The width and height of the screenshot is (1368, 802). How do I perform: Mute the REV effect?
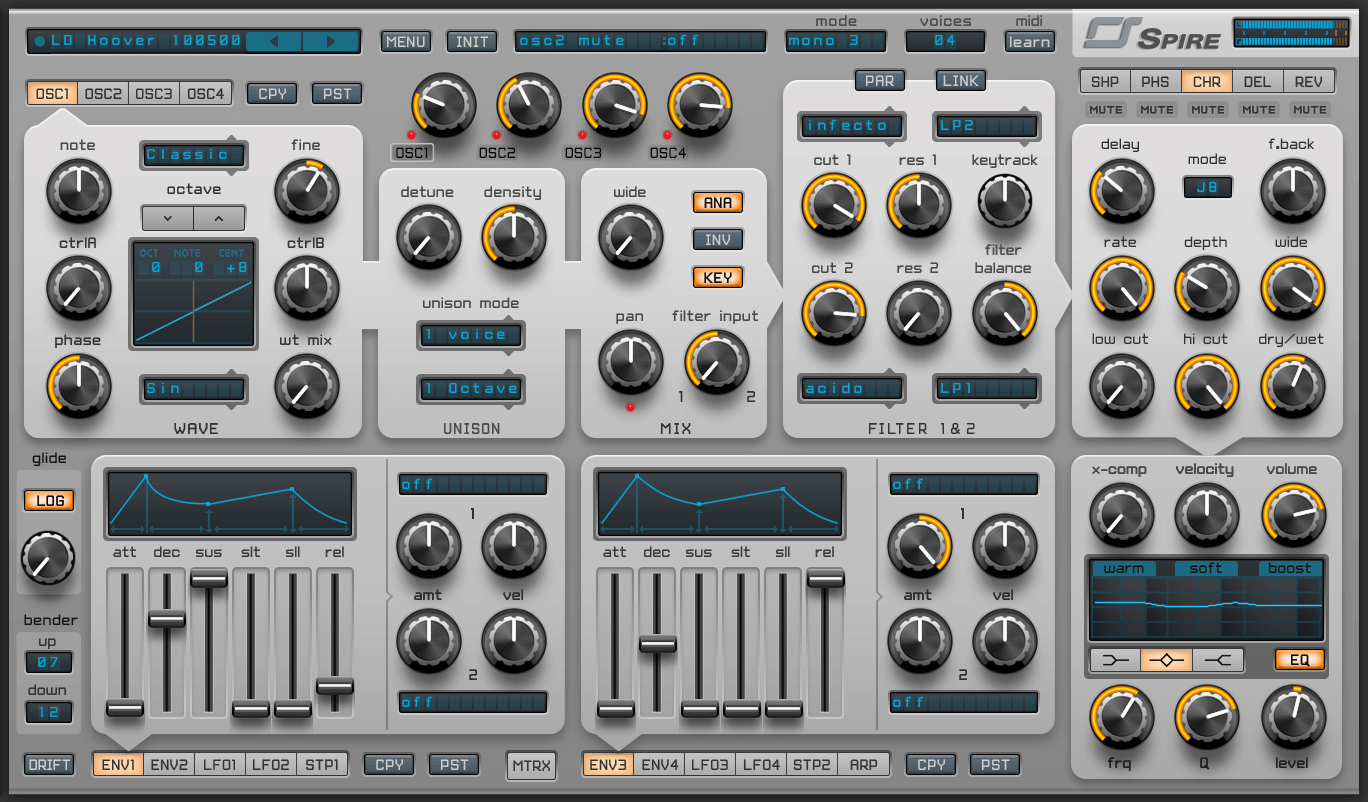tap(1309, 109)
